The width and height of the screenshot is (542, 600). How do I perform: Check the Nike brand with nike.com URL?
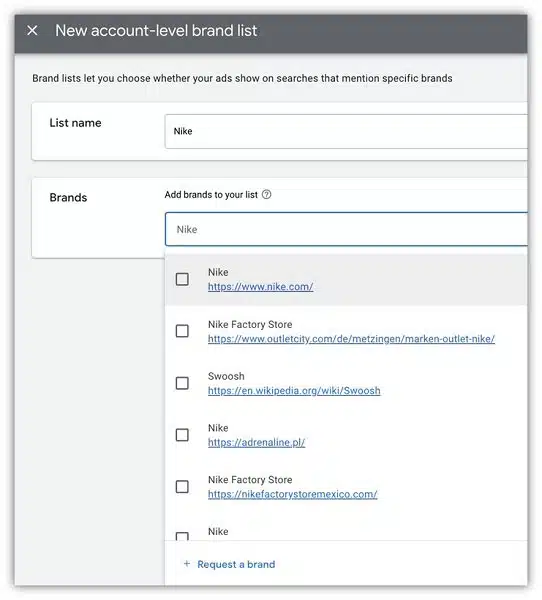click(x=182, y=279)
